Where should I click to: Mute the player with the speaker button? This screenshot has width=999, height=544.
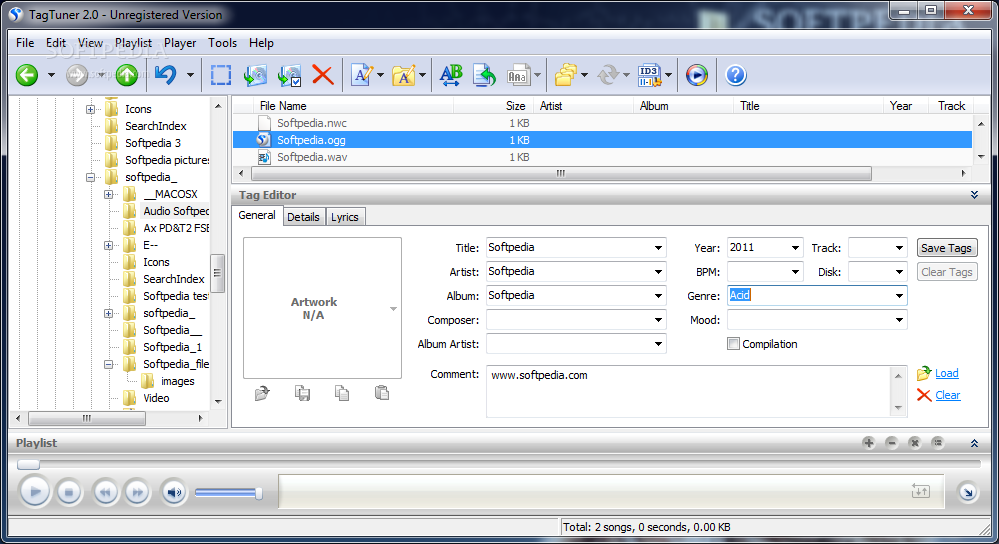173,492
